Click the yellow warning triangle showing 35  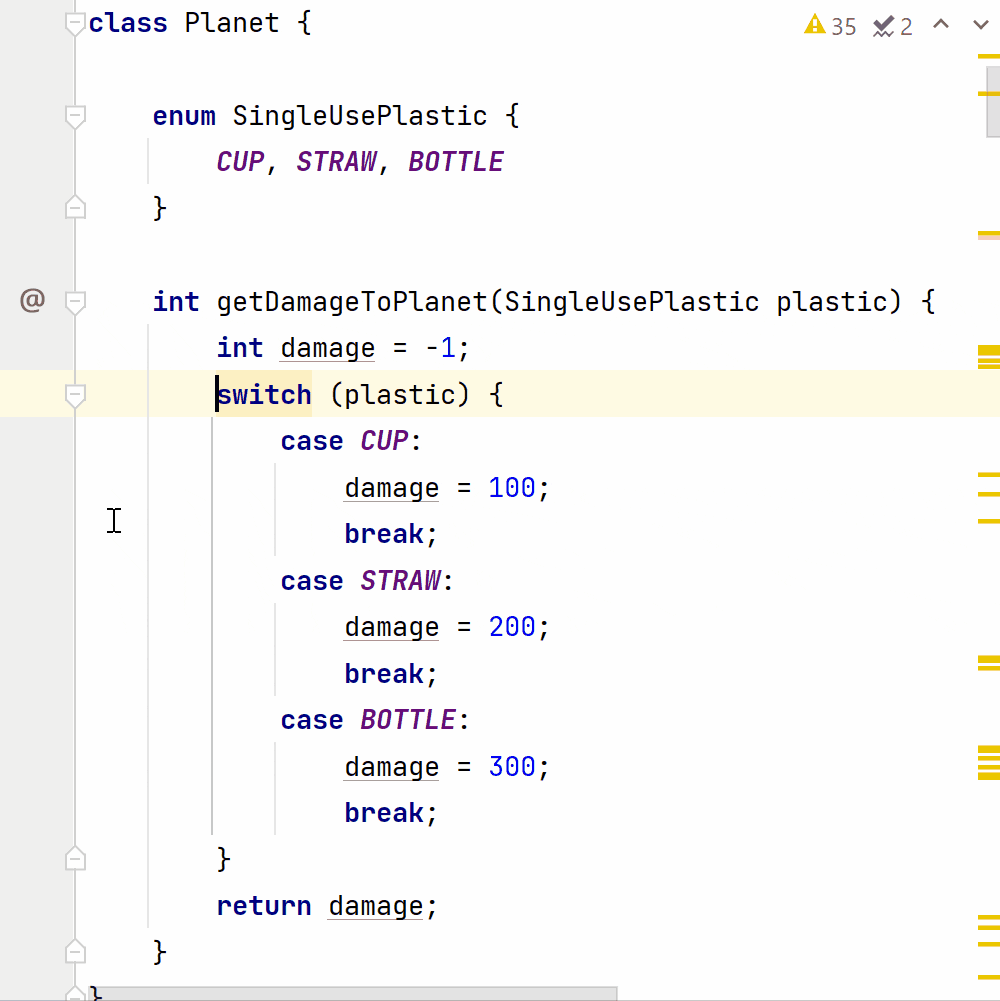click(x=815, y=25)
